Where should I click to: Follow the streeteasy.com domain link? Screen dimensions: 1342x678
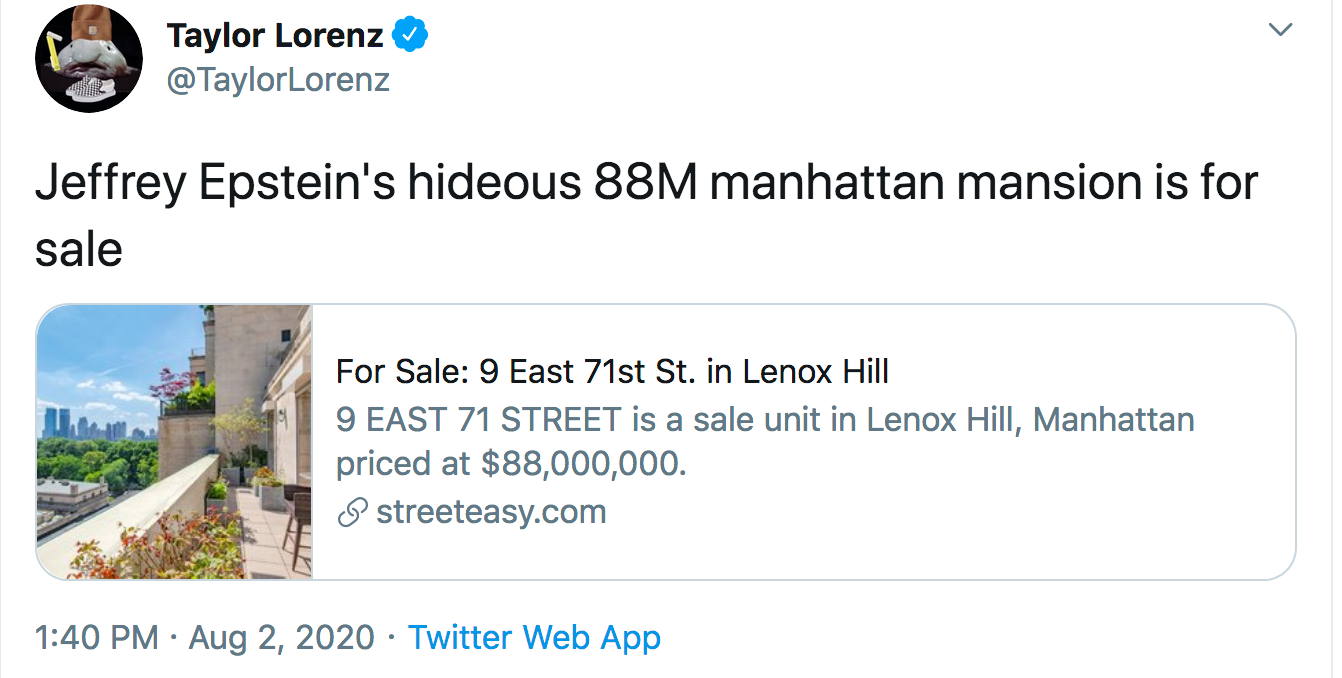(491, 512)
